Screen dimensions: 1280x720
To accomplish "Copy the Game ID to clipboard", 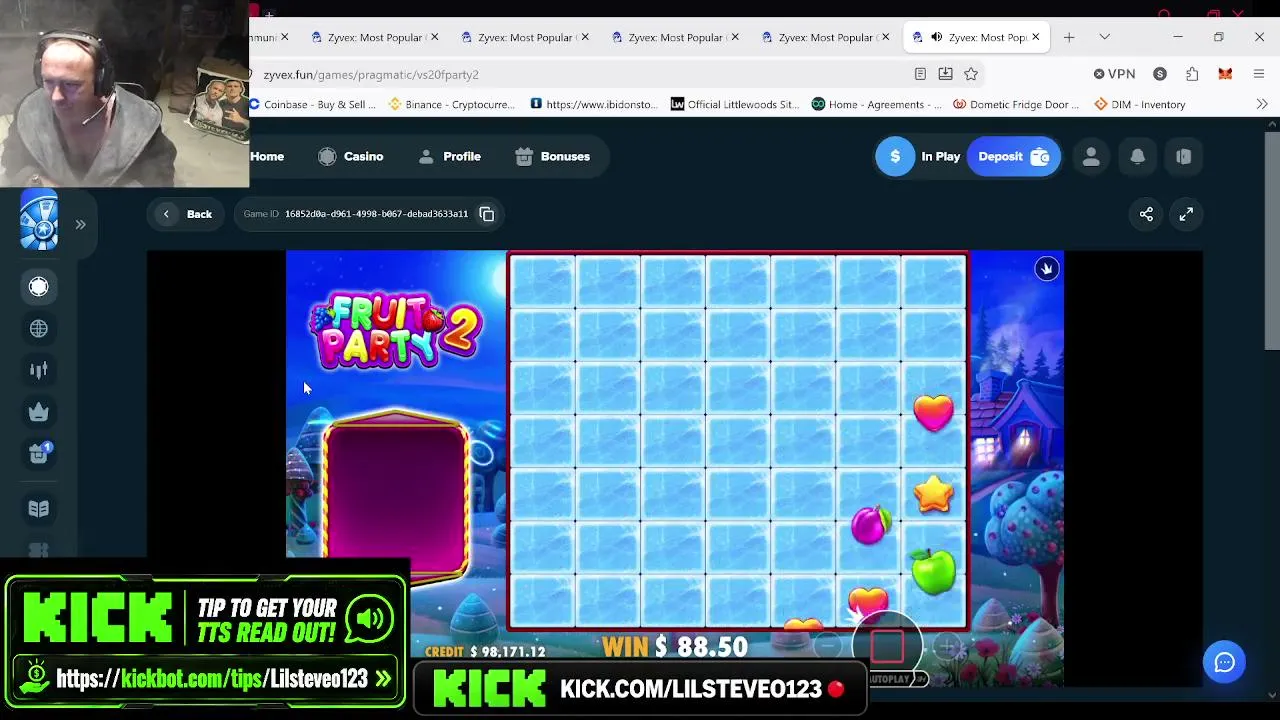I will click(x=487, y=214).
